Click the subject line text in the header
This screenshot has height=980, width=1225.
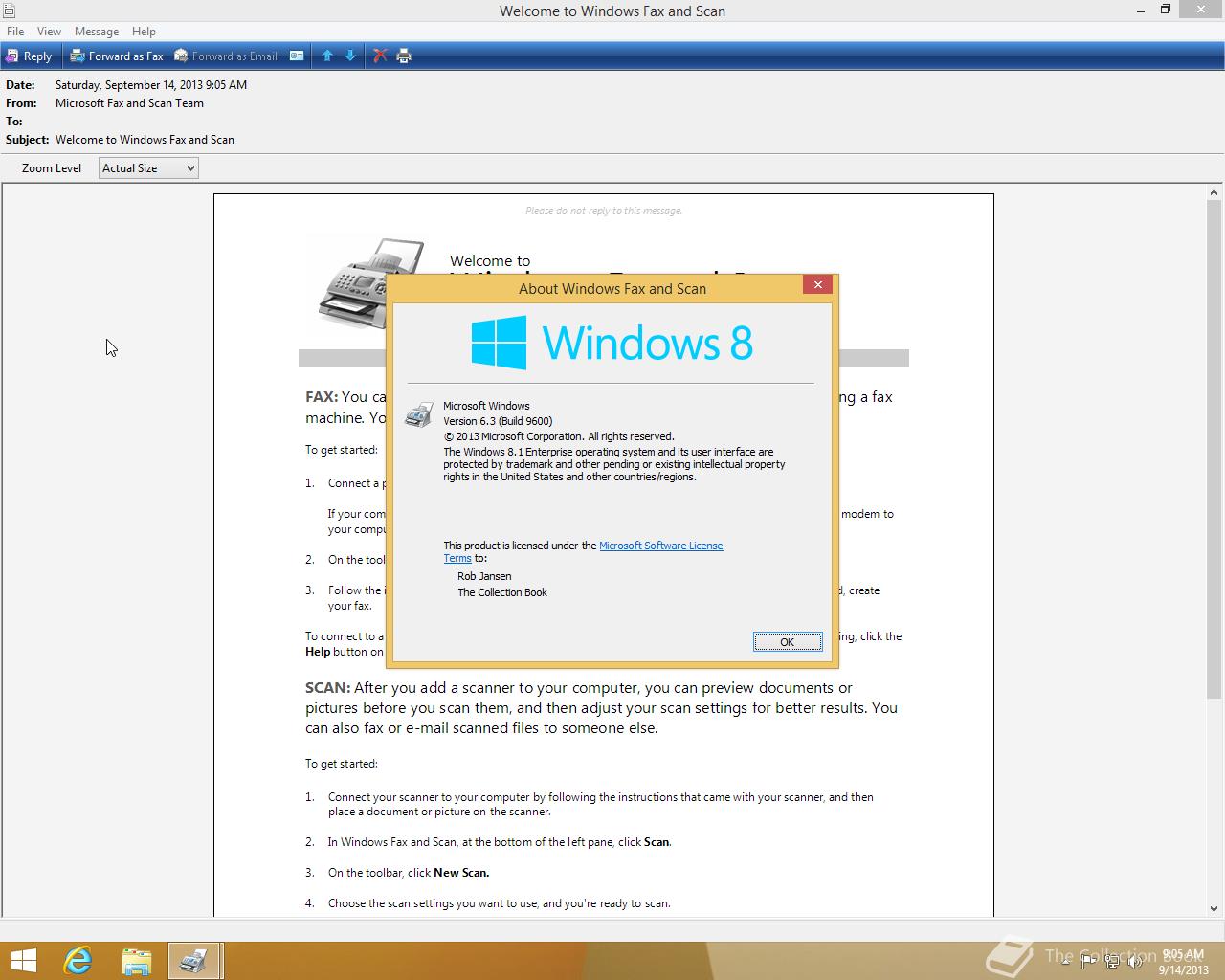pos(145,140)
